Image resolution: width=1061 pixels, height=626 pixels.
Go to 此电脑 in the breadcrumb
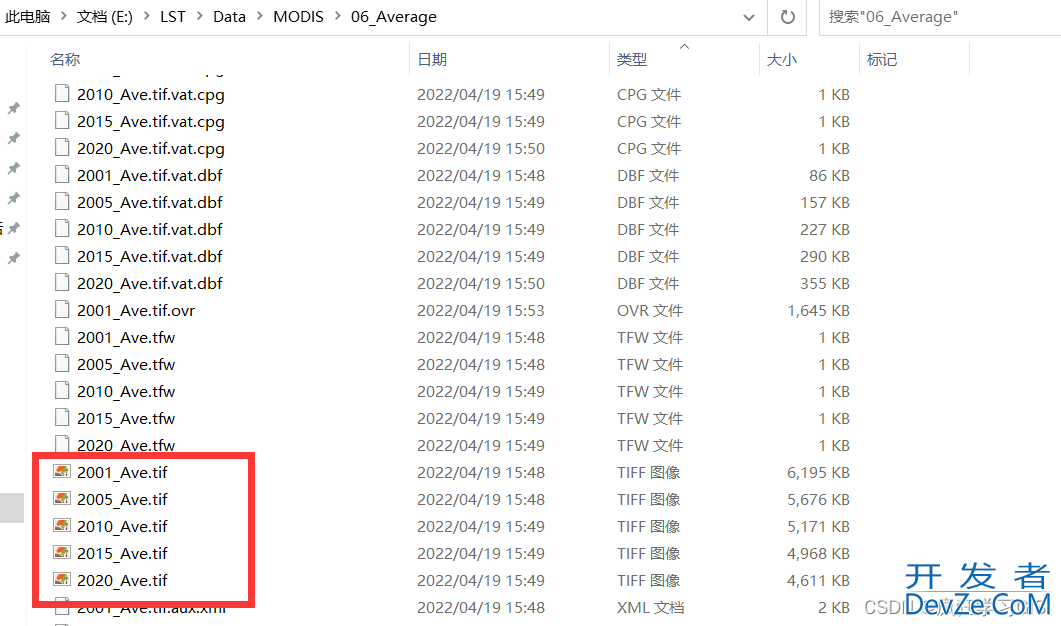point(28,17)
